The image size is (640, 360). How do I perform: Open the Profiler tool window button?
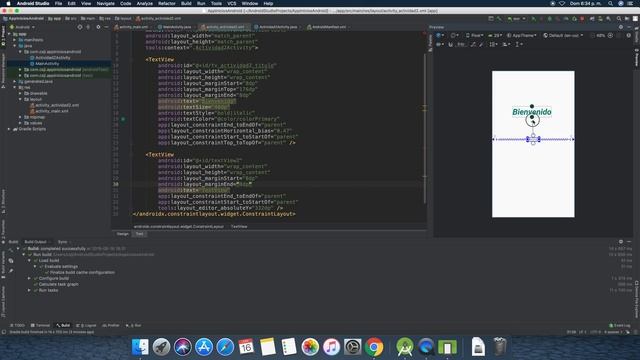pos(111,326)
